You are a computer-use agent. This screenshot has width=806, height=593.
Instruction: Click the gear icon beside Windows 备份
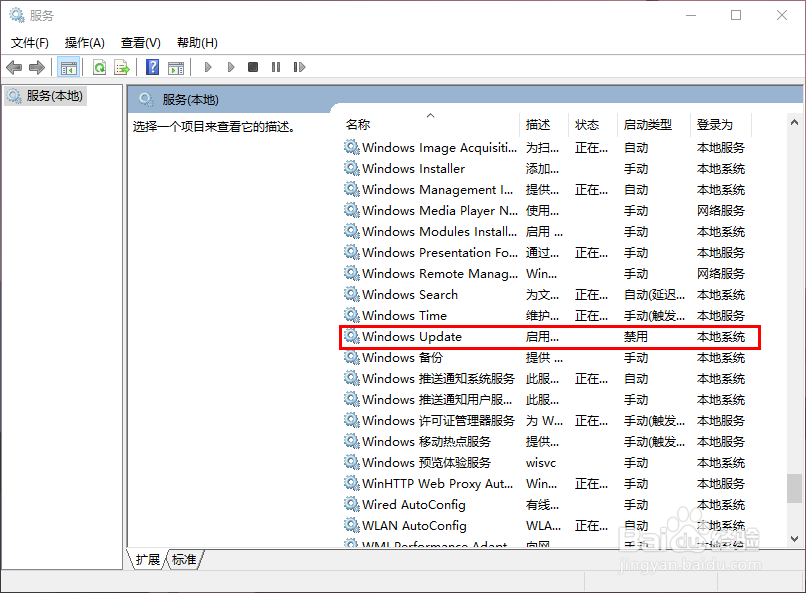[x=352, y=358]
